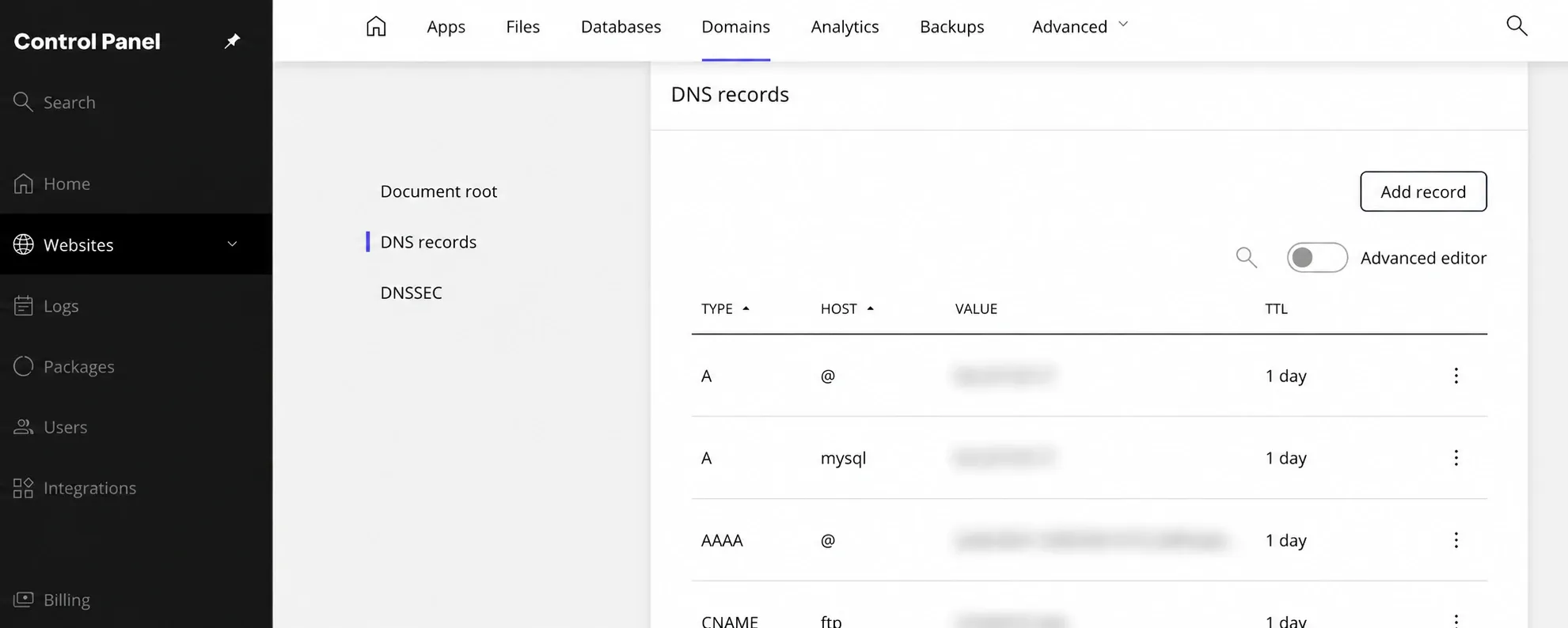Open options menu for AAAA @ record
1568x628 pixels.
[x=1456, y=540]
